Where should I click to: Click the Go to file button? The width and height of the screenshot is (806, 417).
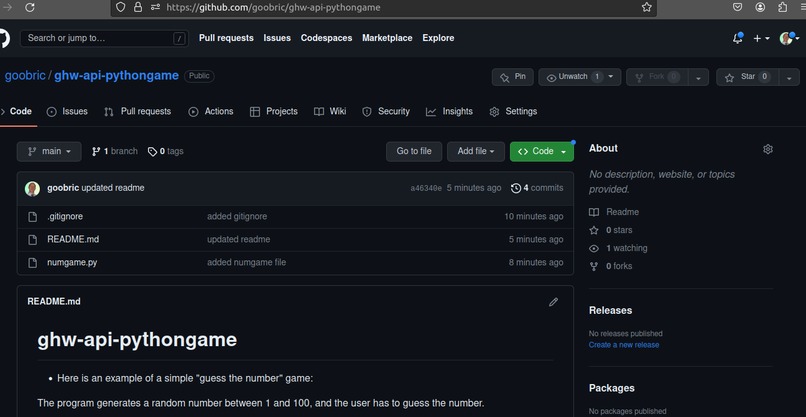(414, 152)
